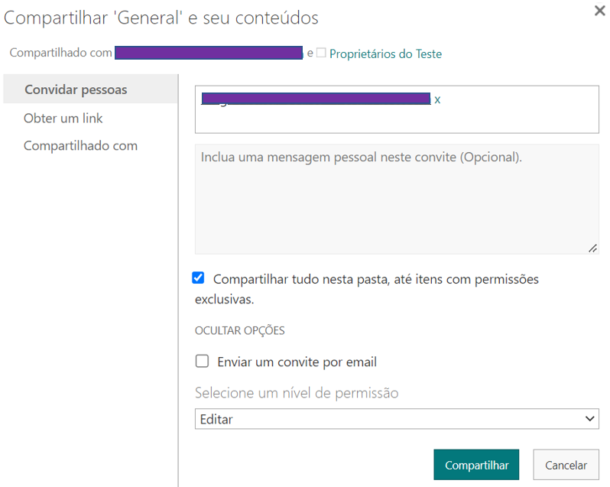Remove the invited person using the x
The image size is (610, 487).
point(437,100)
